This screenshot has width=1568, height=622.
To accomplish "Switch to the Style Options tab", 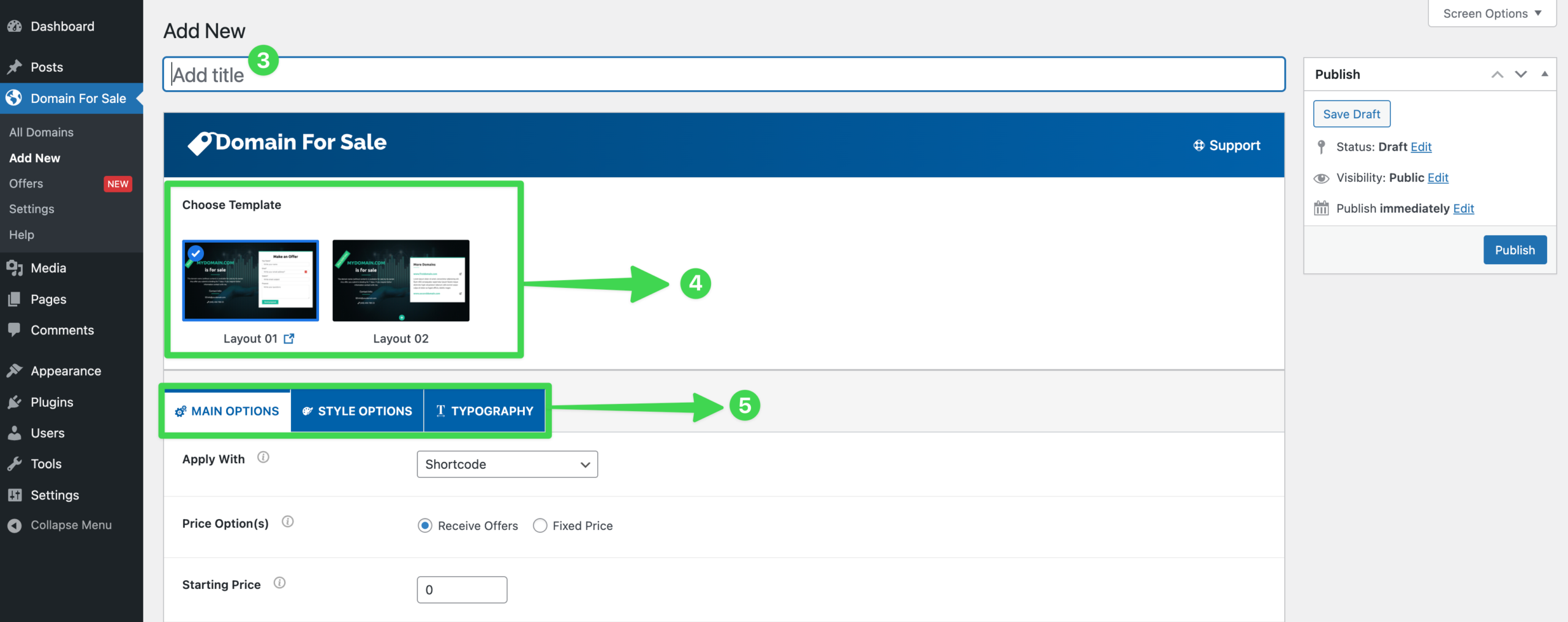I will point(357,411).
